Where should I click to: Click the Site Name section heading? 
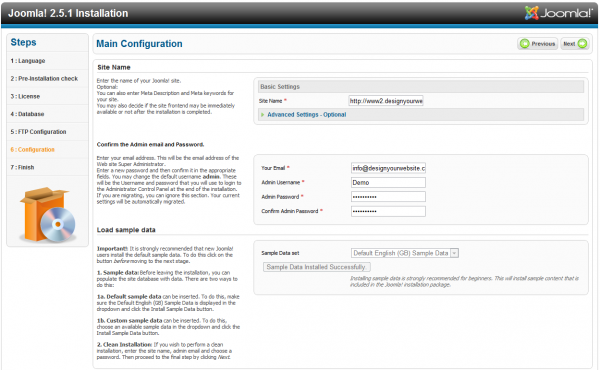[114, 67]
